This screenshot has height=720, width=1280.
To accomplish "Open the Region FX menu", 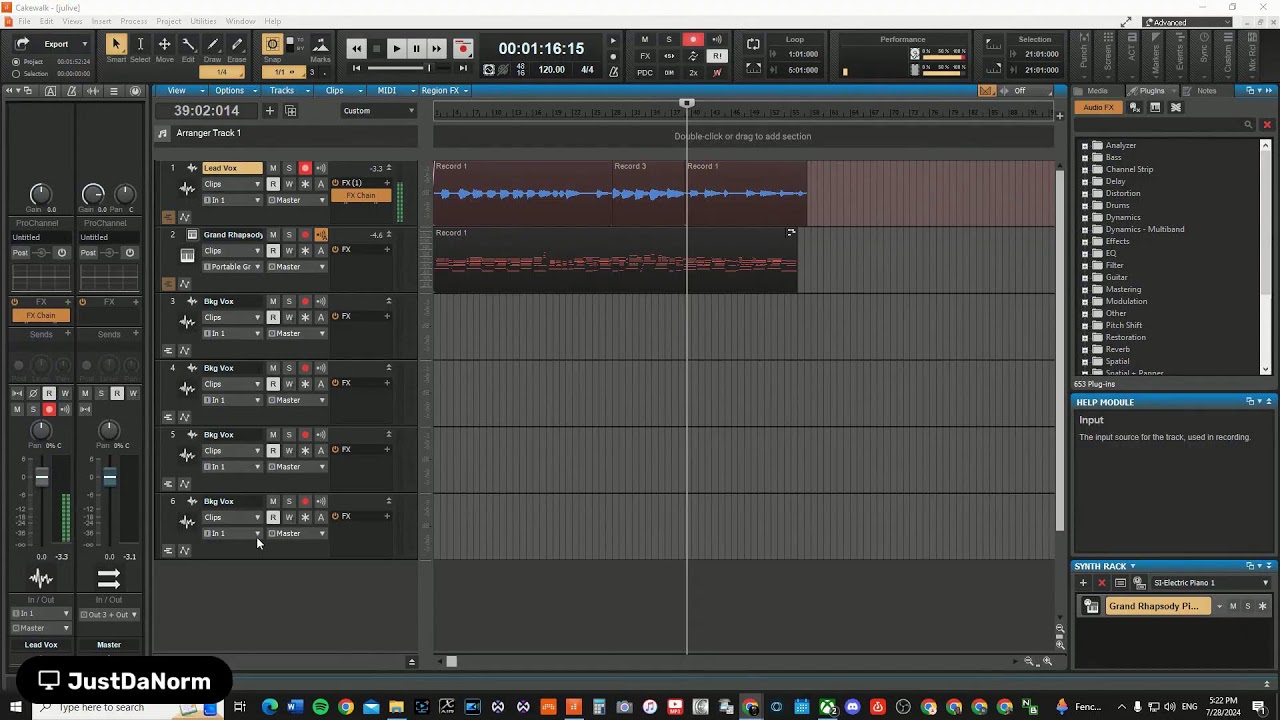I will coord(445,90).
